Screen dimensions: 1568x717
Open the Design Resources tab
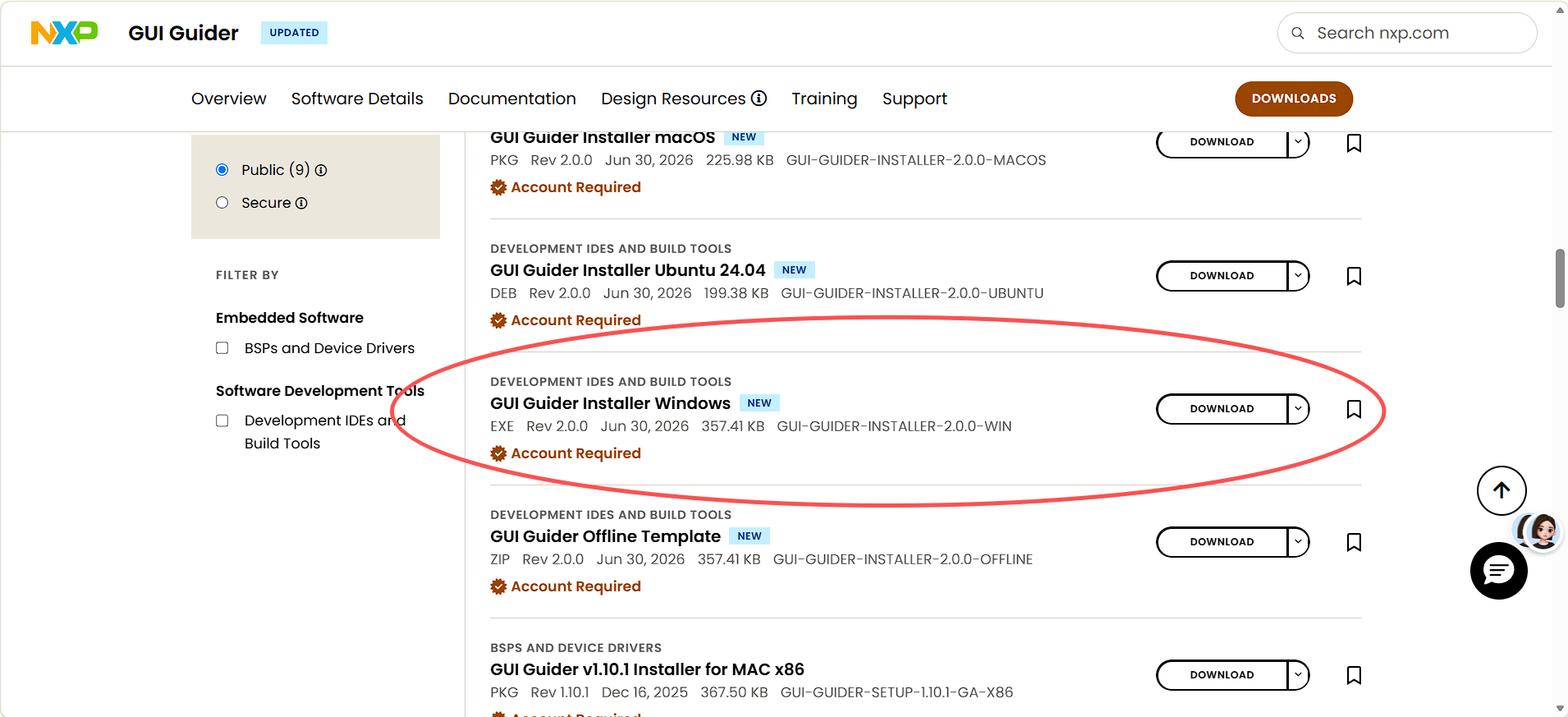673,99
